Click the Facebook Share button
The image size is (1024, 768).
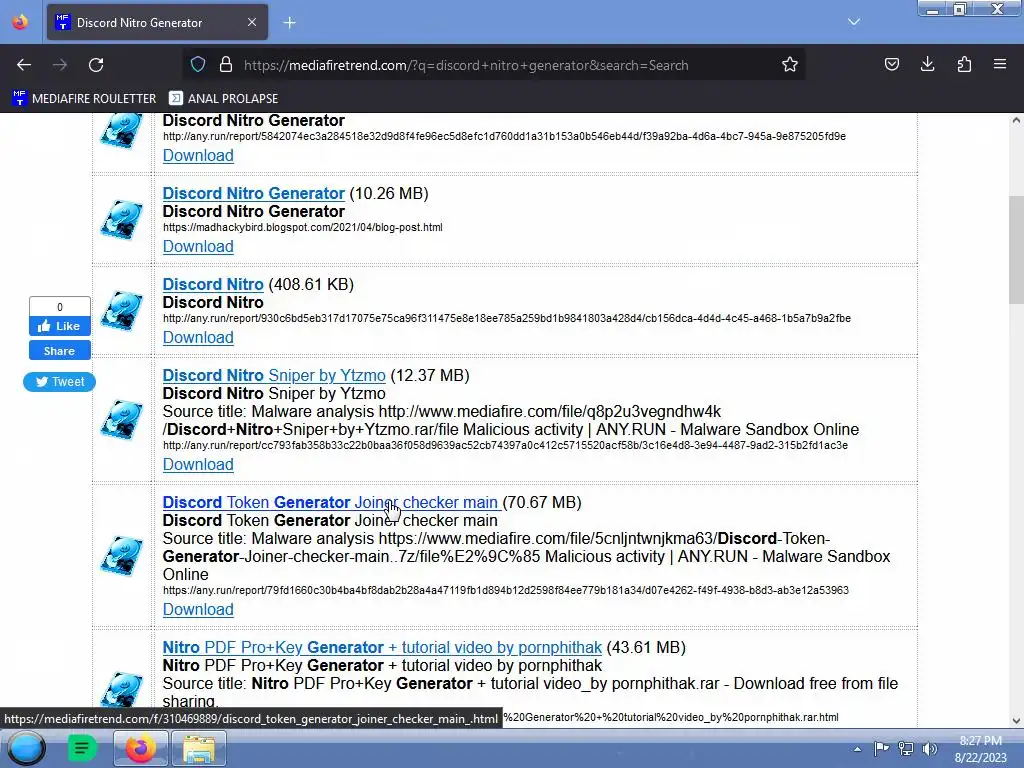click(59, 351)
